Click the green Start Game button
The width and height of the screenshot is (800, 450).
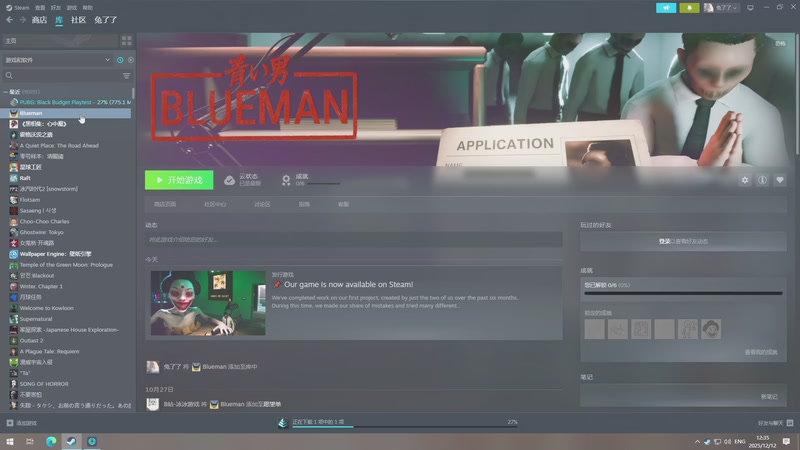tap(179, 180)
